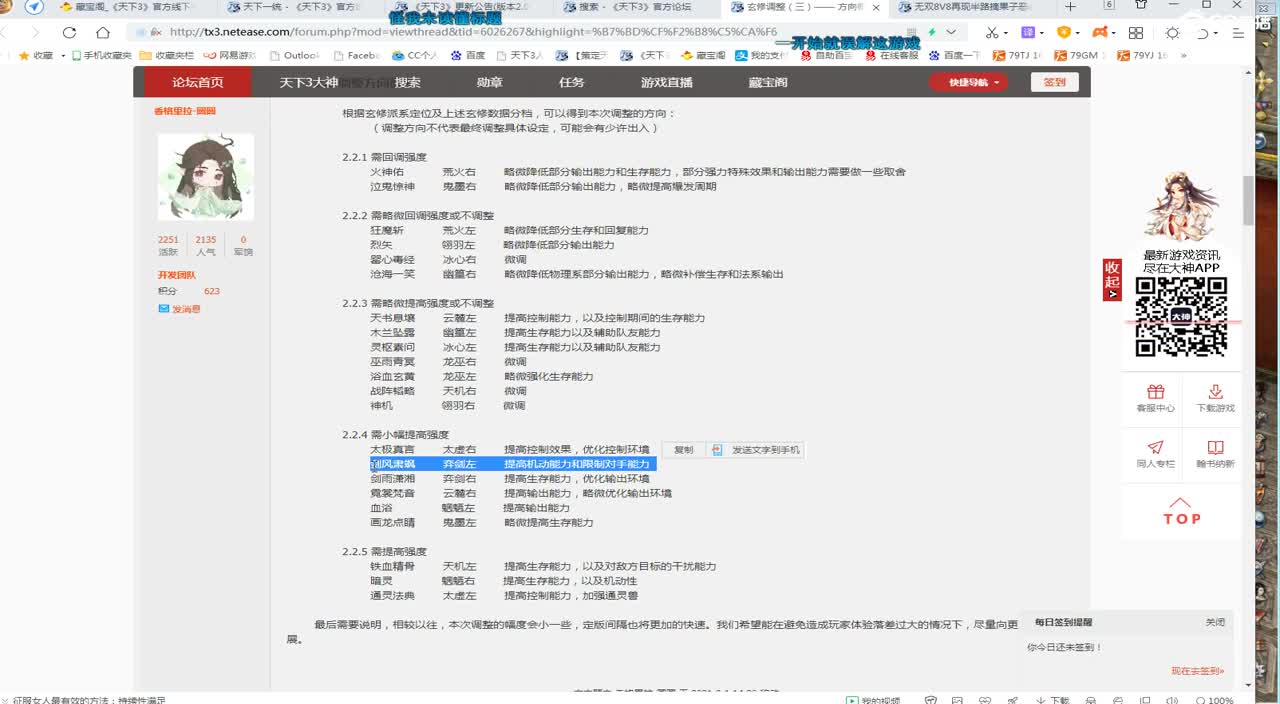
Task: Open the address bar history dropdown arrow
Action: tap(951, 32)
